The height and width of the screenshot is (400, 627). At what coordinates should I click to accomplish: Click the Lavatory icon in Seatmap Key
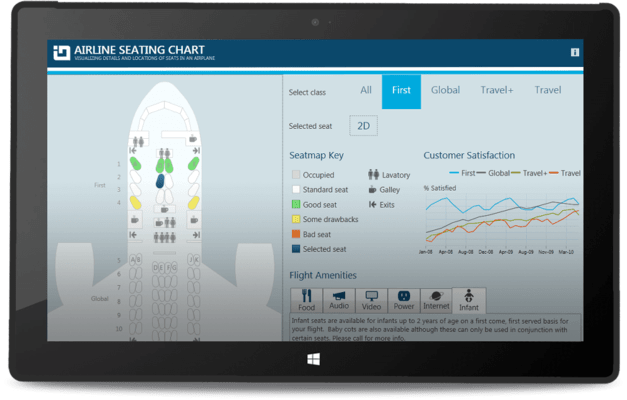373,174
